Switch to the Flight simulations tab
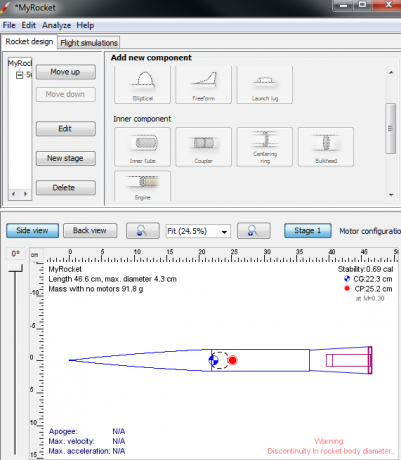The image size is (401, 460). [x=89, y=43]
